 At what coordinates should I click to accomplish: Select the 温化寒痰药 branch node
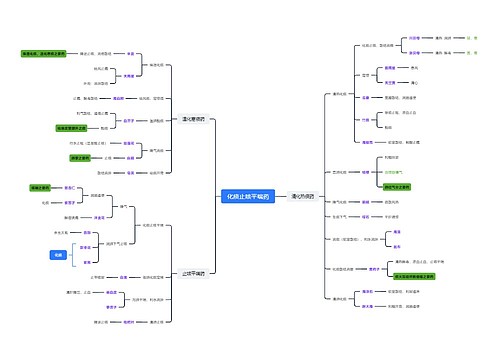[x=193, y=119]
